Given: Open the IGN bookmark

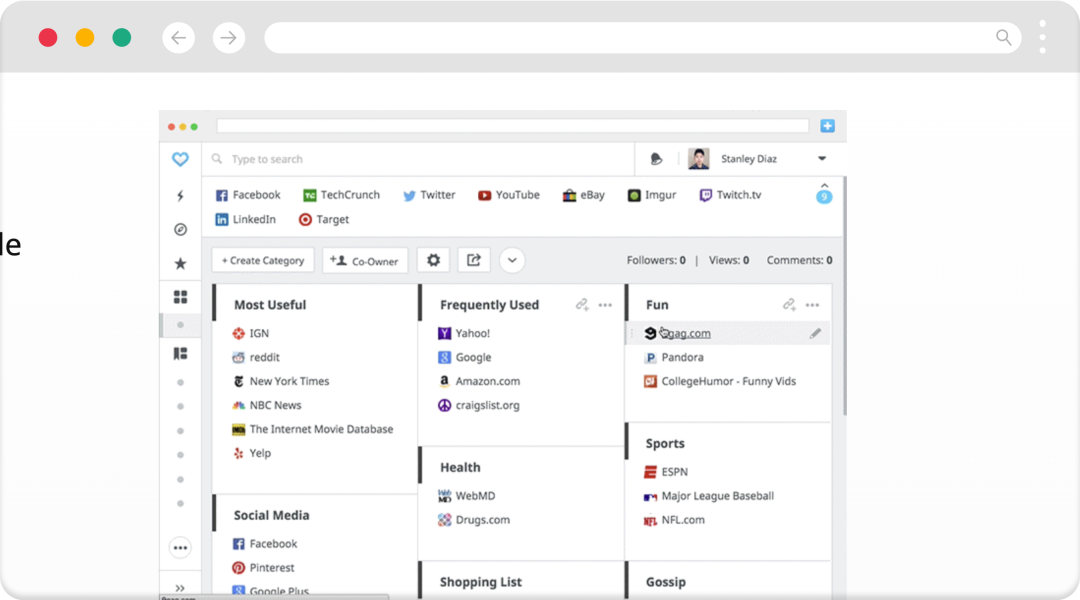Looking at the screenshot, I should pos(251,333).
